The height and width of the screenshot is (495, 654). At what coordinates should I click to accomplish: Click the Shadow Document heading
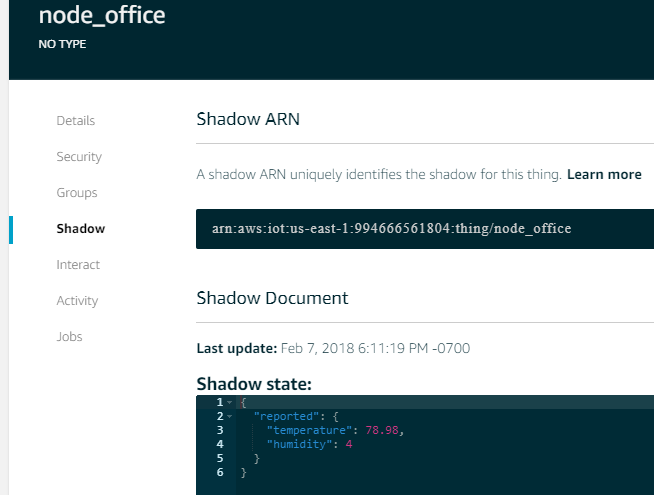pos(272,298)
